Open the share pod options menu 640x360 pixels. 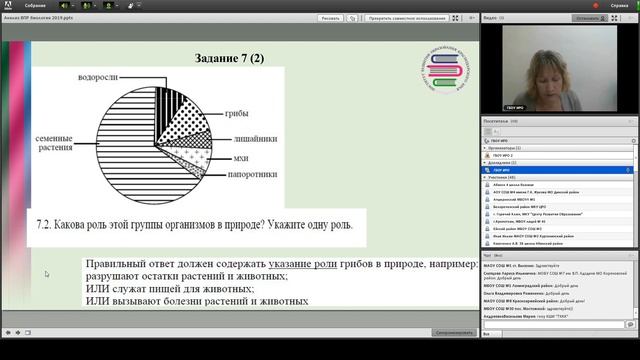click(x=471, y=18)
